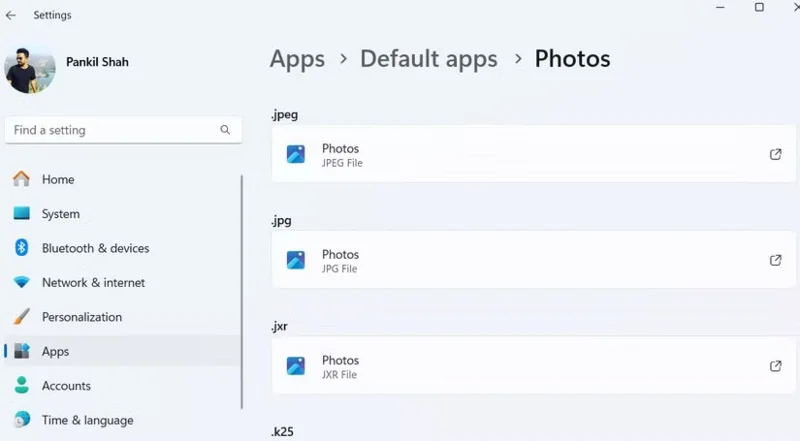Go to System settings

coord(60,214)
